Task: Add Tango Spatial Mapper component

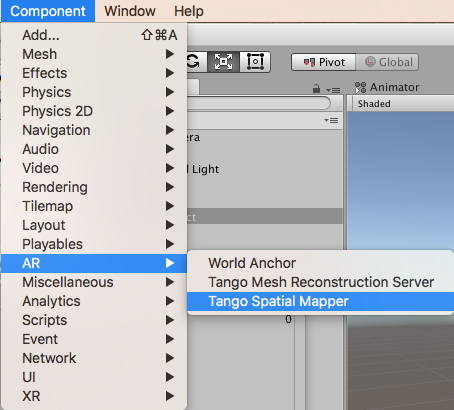Action: point(320,301)
